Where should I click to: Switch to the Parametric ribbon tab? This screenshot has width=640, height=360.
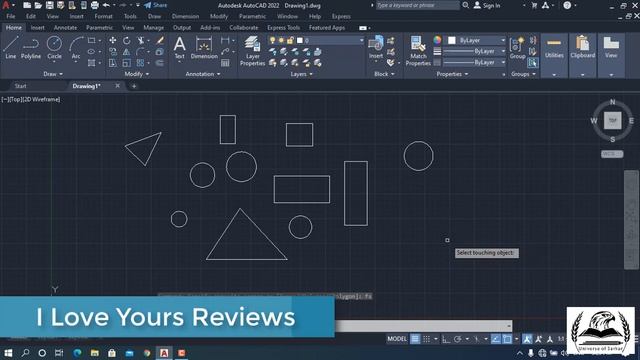[99, 28]
